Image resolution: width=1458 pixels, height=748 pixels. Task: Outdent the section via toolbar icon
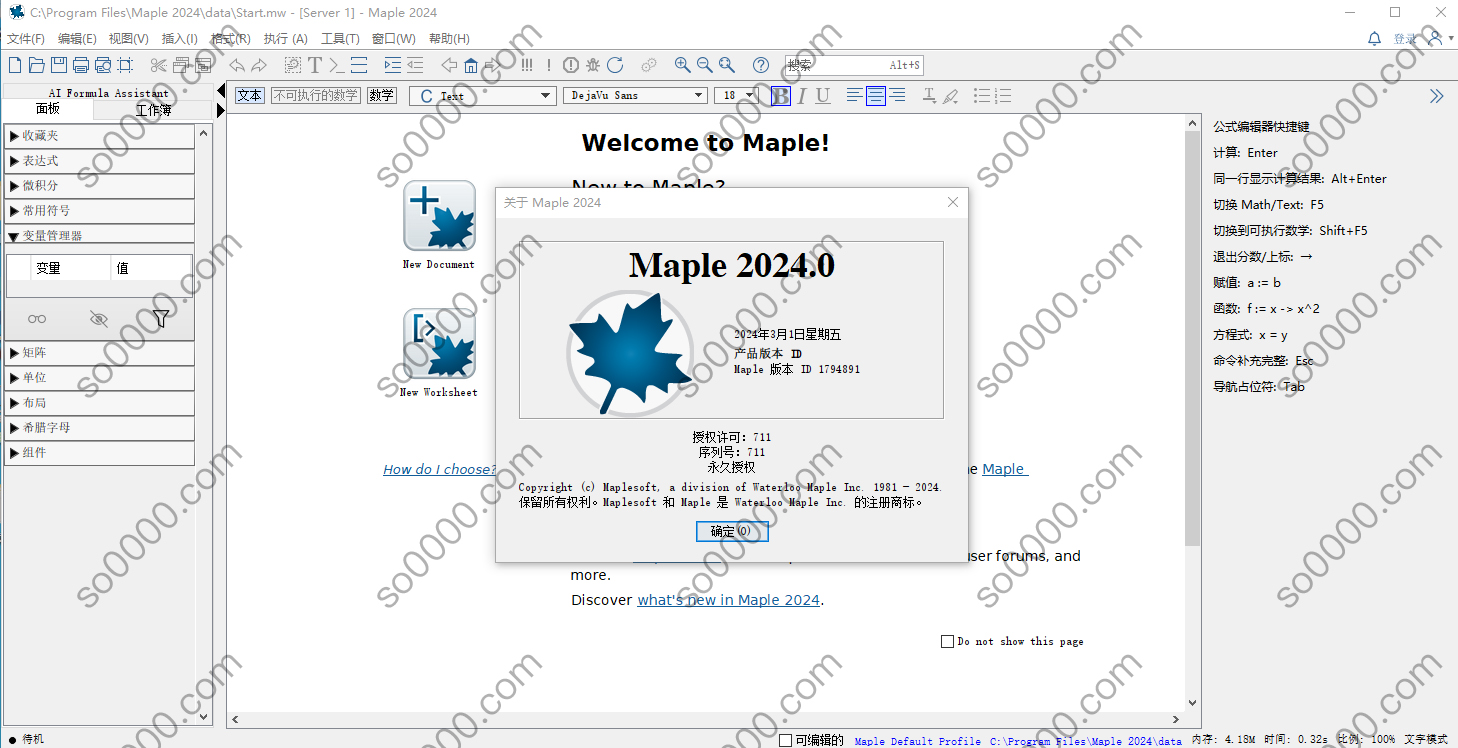415,65
